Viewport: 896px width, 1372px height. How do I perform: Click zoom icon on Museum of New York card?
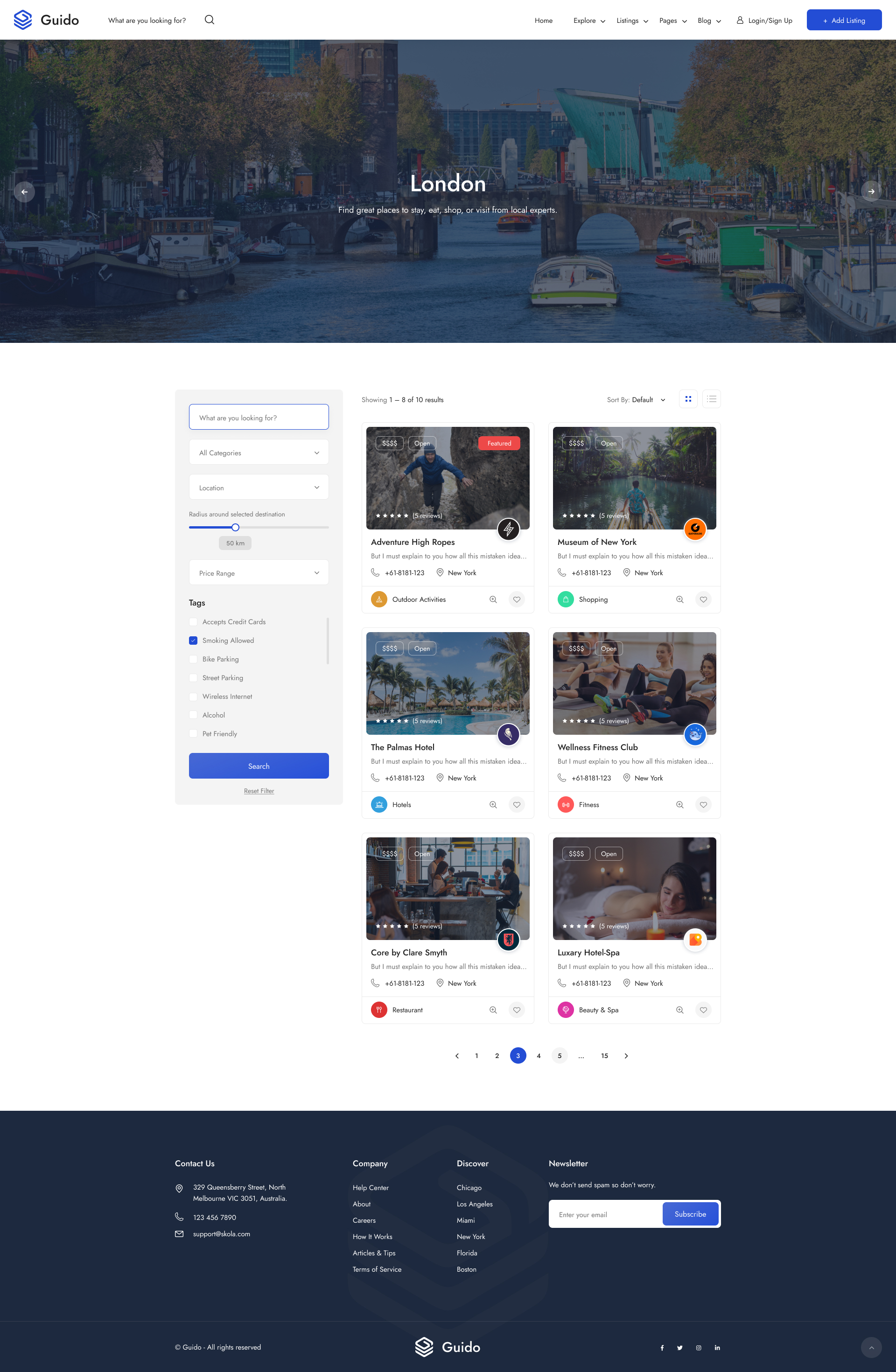click(680, 599)
